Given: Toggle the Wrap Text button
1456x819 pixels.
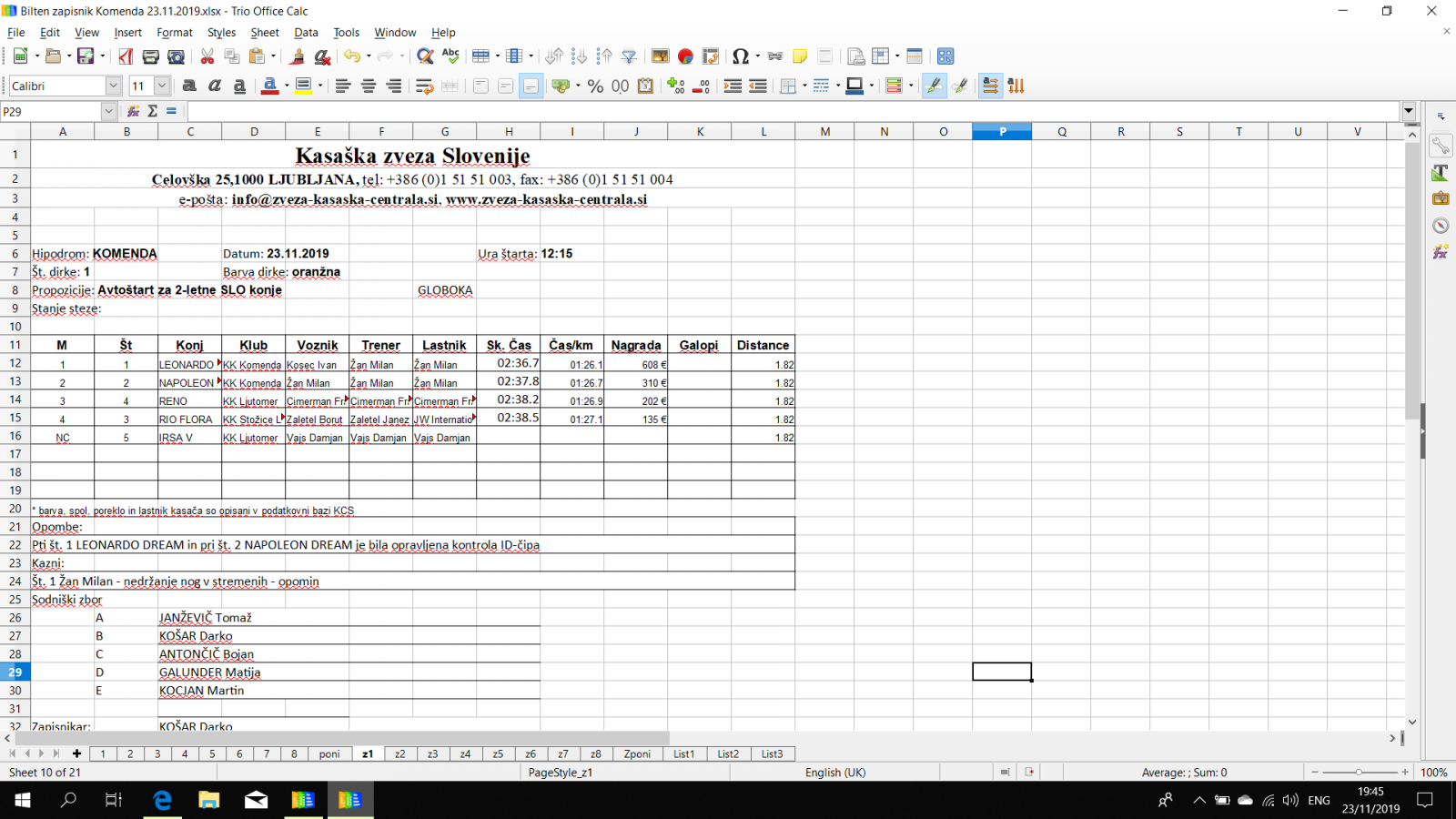Looking at the screenshot, I should pos(424,86).
